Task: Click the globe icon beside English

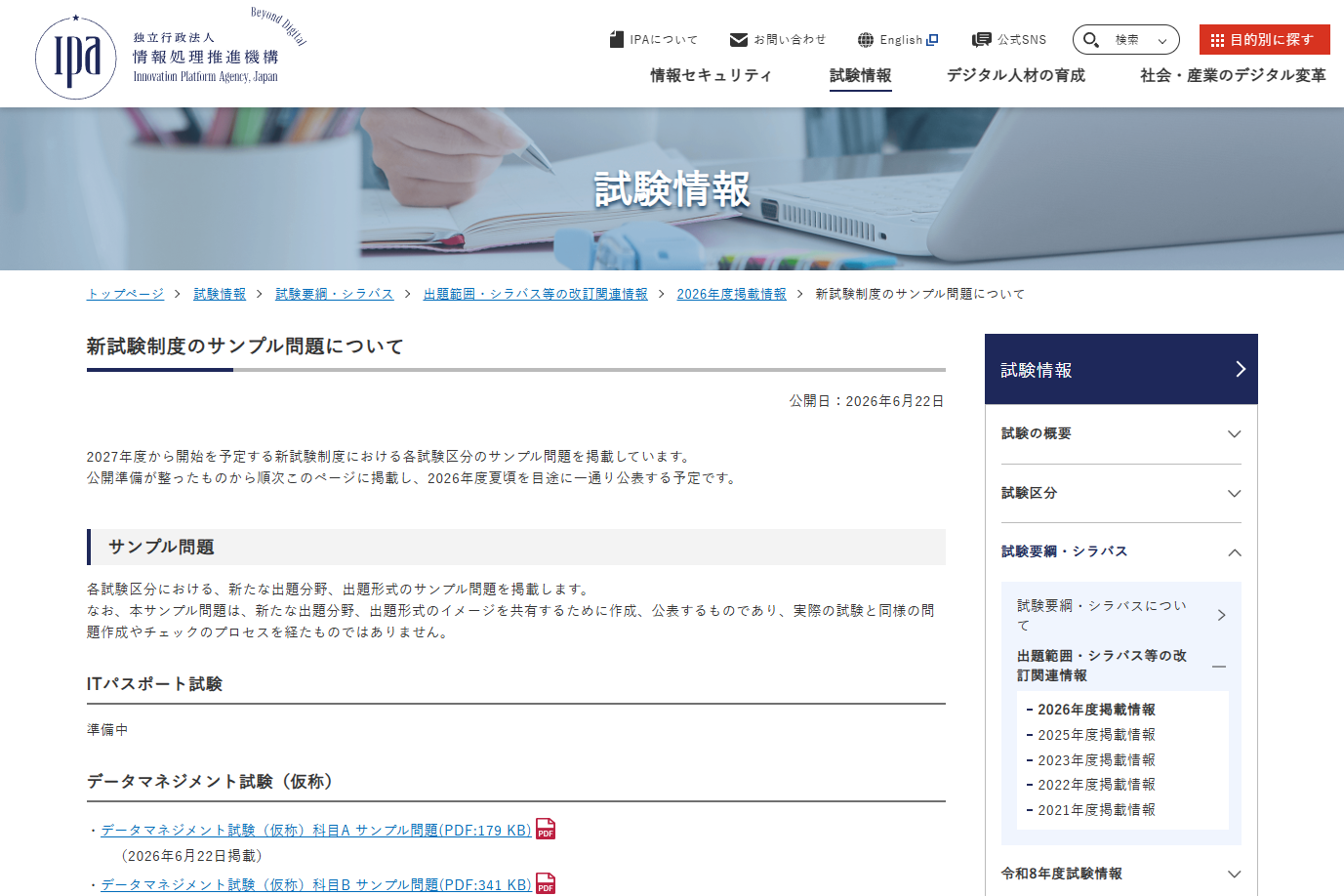Action: click(866, 40)
